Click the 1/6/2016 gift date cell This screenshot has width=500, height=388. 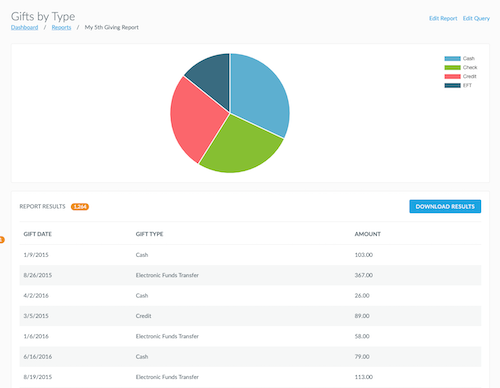[36, 336]
